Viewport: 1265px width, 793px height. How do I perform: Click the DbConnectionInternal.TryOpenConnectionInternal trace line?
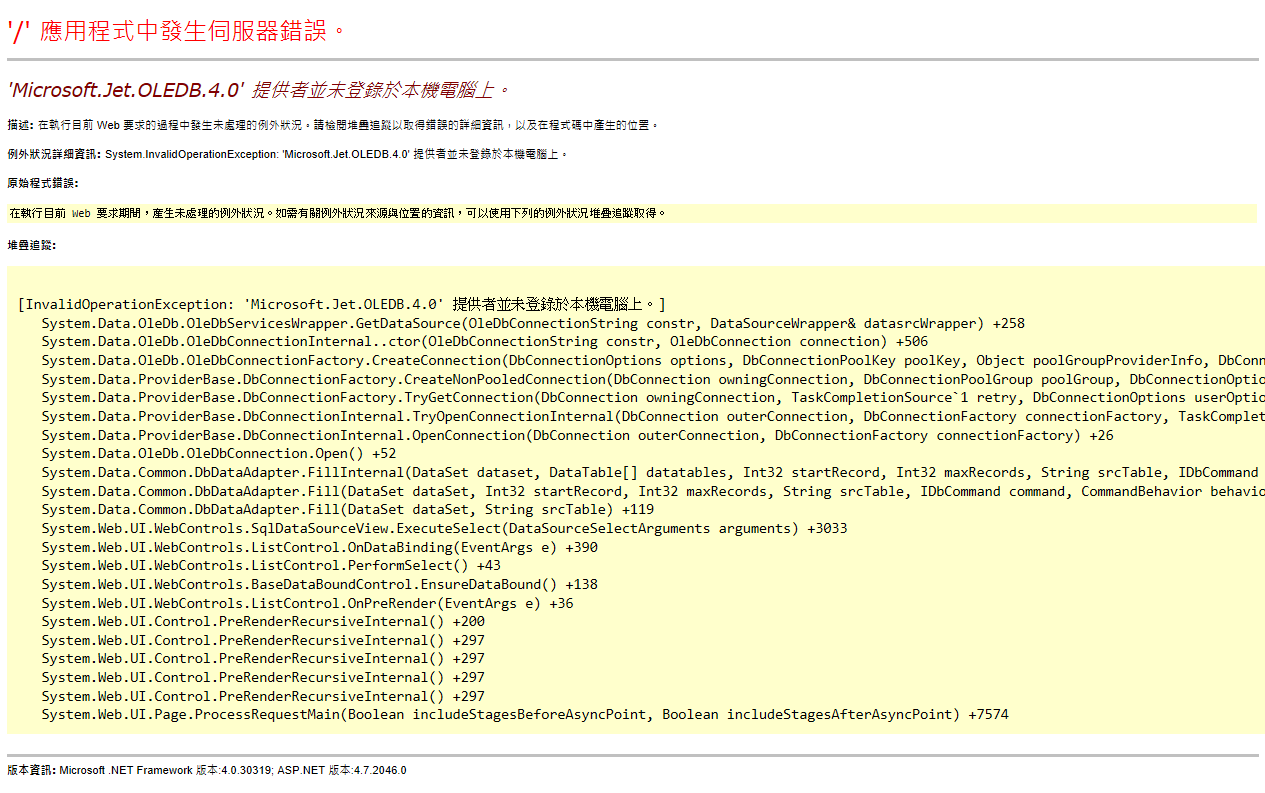[x=653, y=416]
